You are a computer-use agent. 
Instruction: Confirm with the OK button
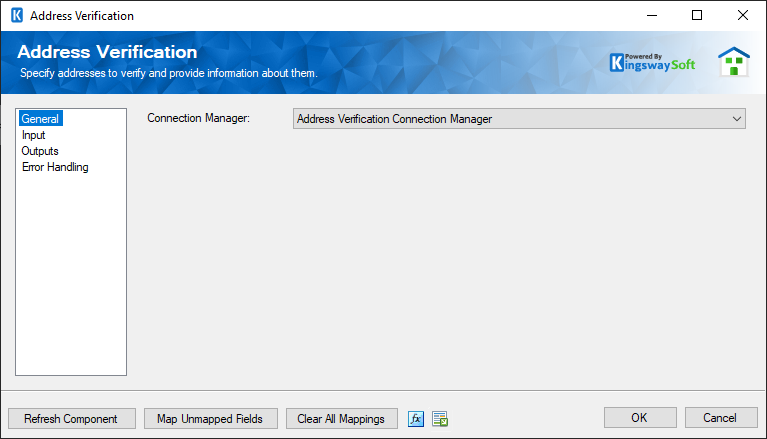tap(640, 417)
